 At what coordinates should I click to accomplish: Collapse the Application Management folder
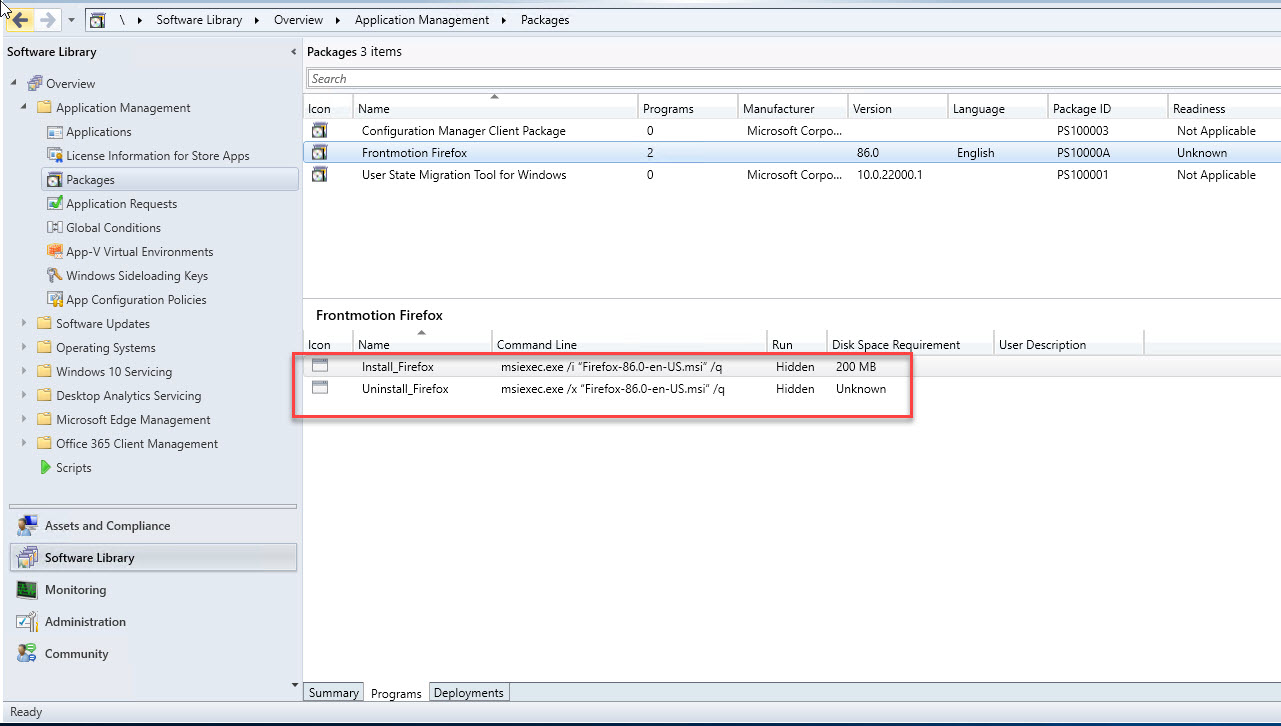(x=24, y=107)
